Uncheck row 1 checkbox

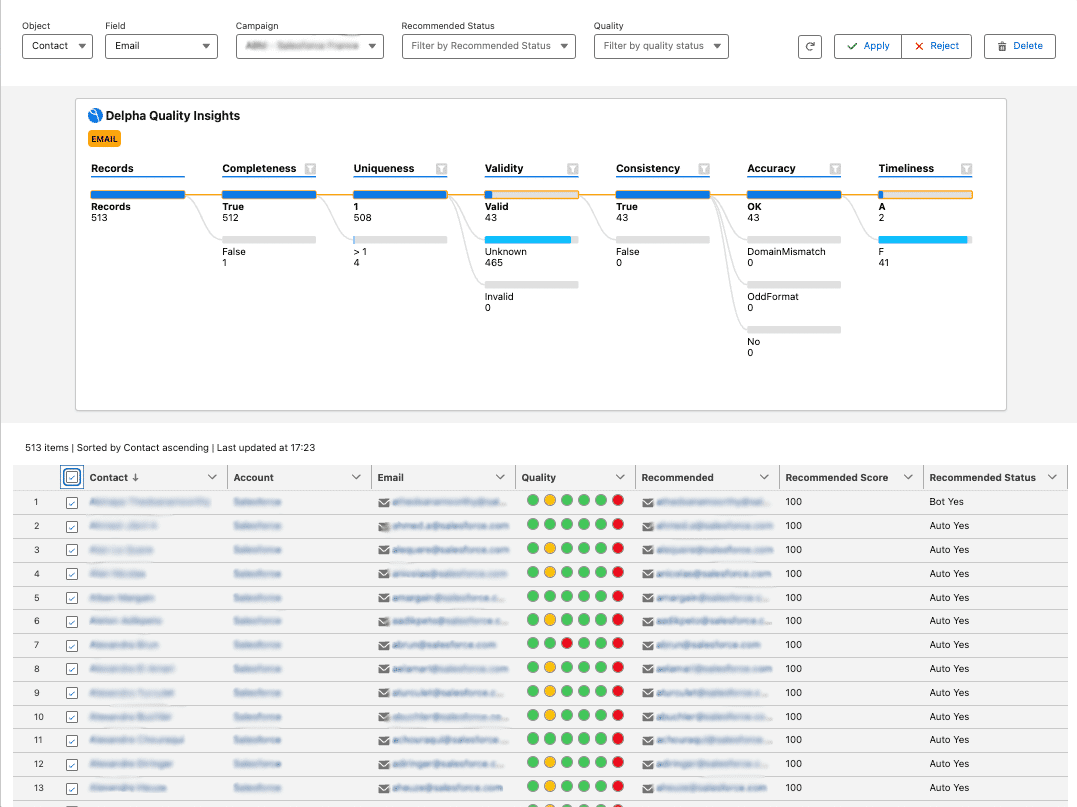coord(72,503)
